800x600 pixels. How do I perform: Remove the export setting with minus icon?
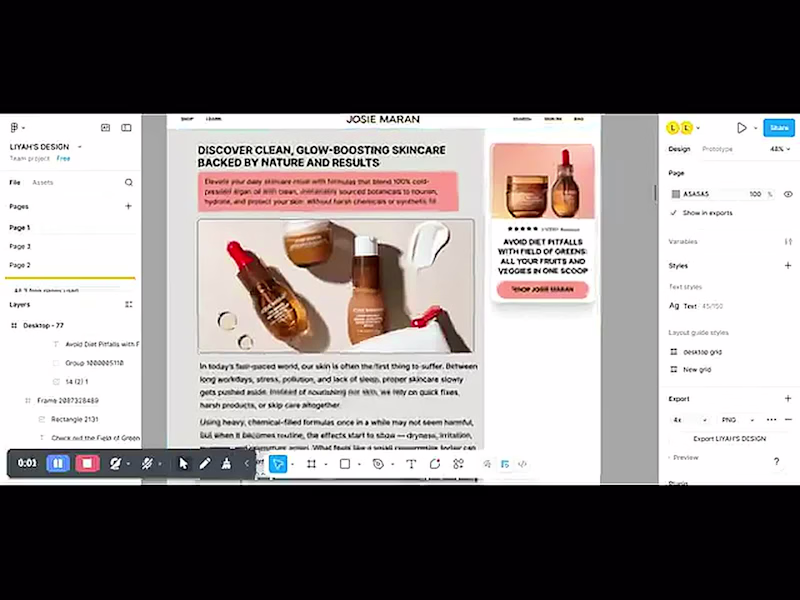click(x=788, y=420)
